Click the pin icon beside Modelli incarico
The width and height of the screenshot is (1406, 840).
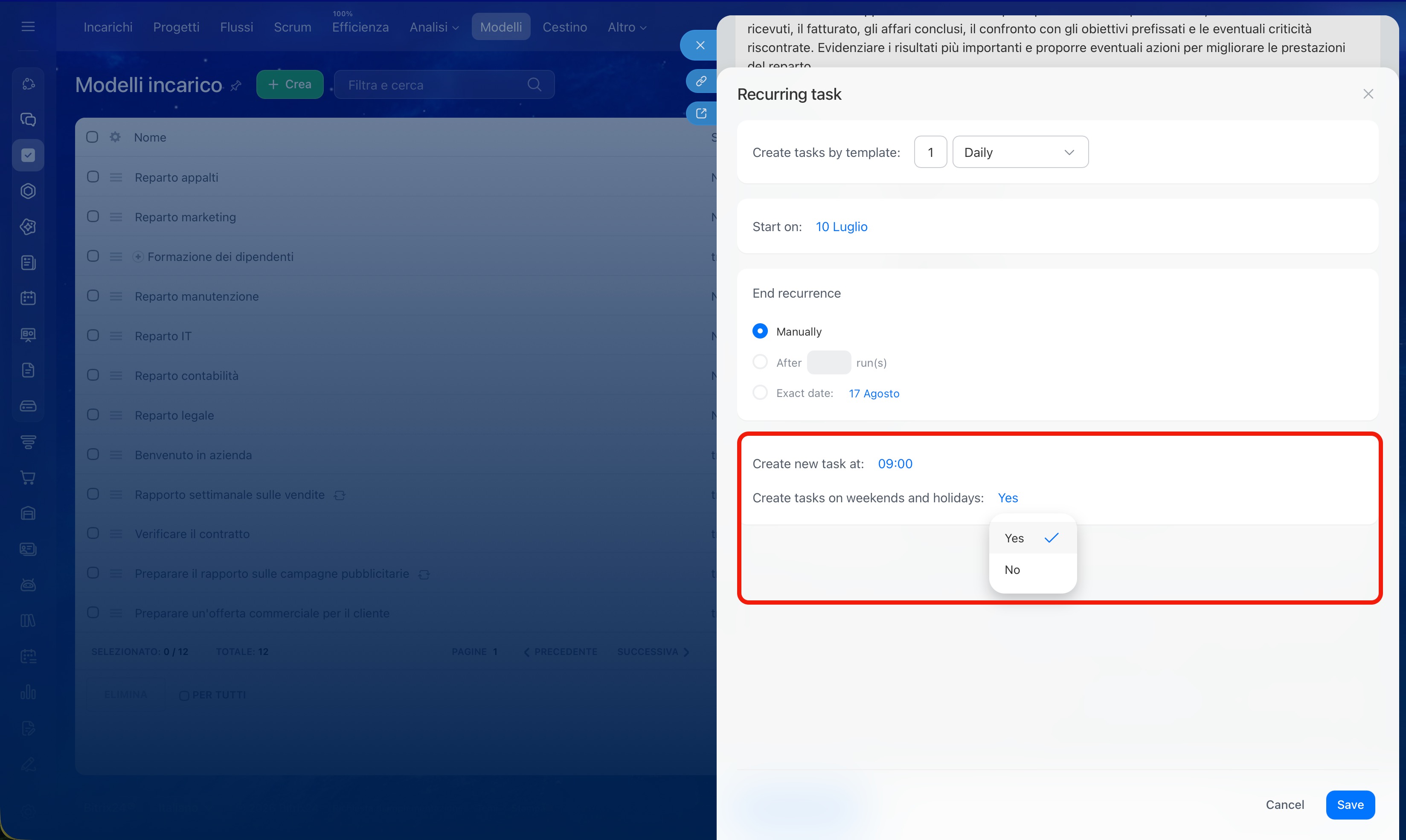236,85
